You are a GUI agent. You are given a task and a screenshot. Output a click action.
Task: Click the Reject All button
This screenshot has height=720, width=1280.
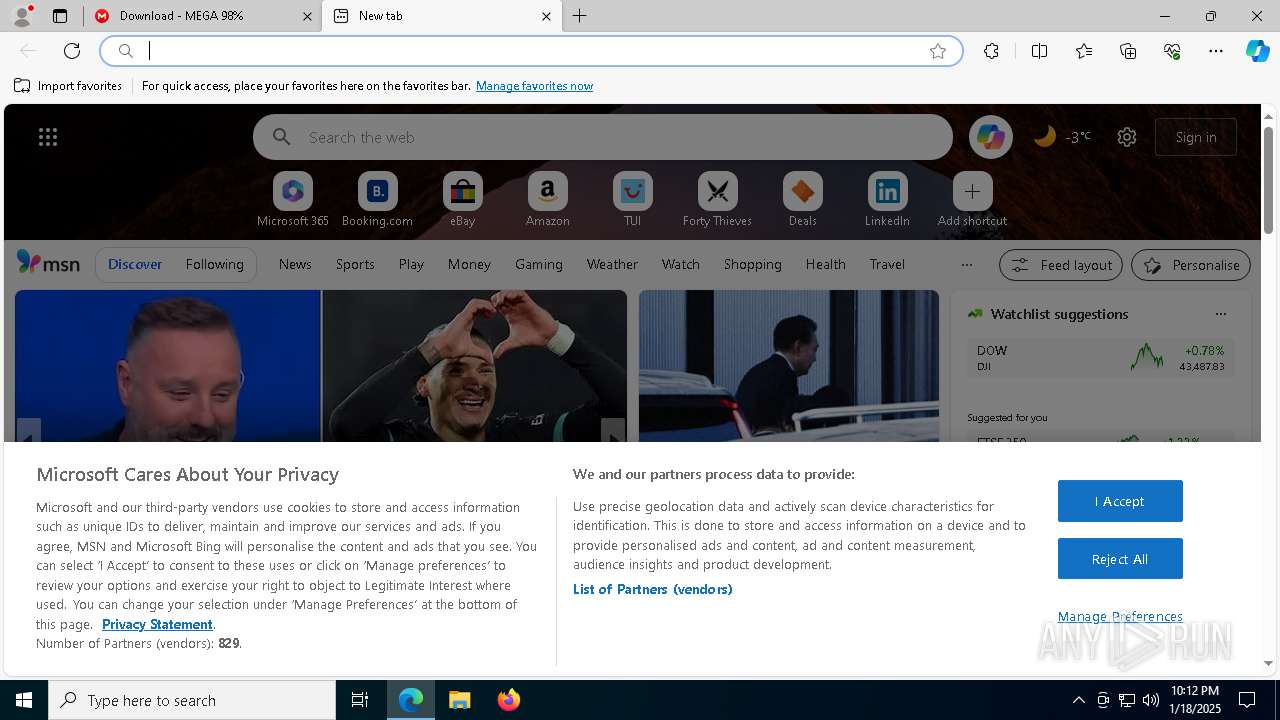tap(1120, 559)
